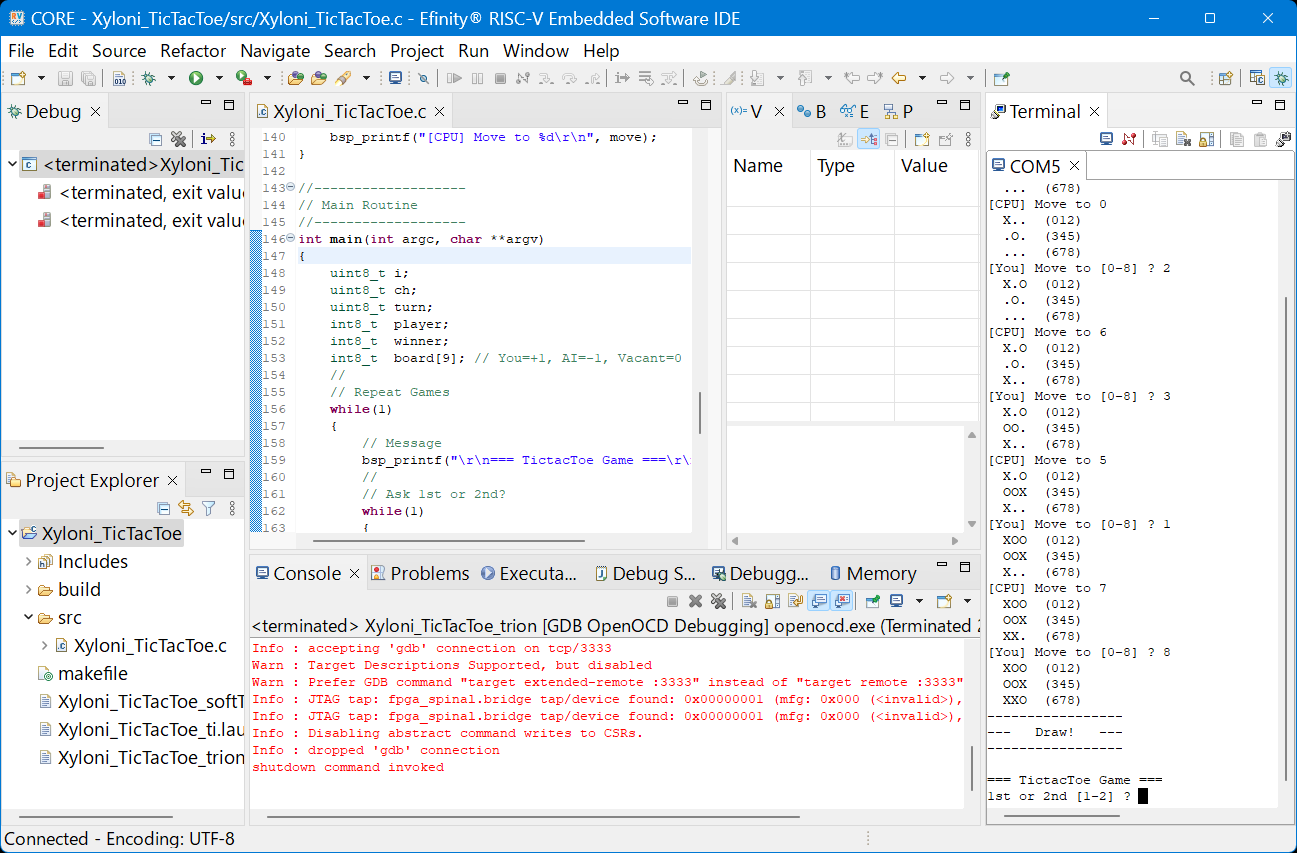
Task: Click the Debug bug icon in main toolbar
Action: pyautogui.click(x=149, y=78)
